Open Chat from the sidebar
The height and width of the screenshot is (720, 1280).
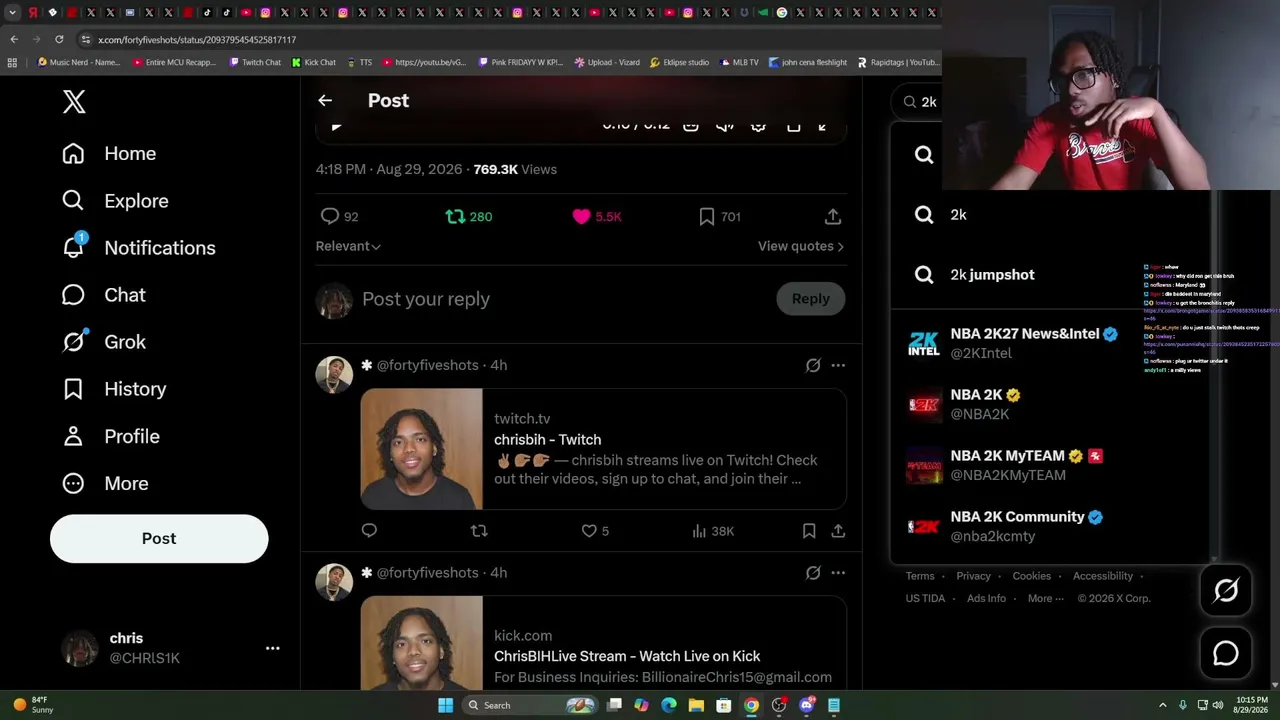(103, 295)
